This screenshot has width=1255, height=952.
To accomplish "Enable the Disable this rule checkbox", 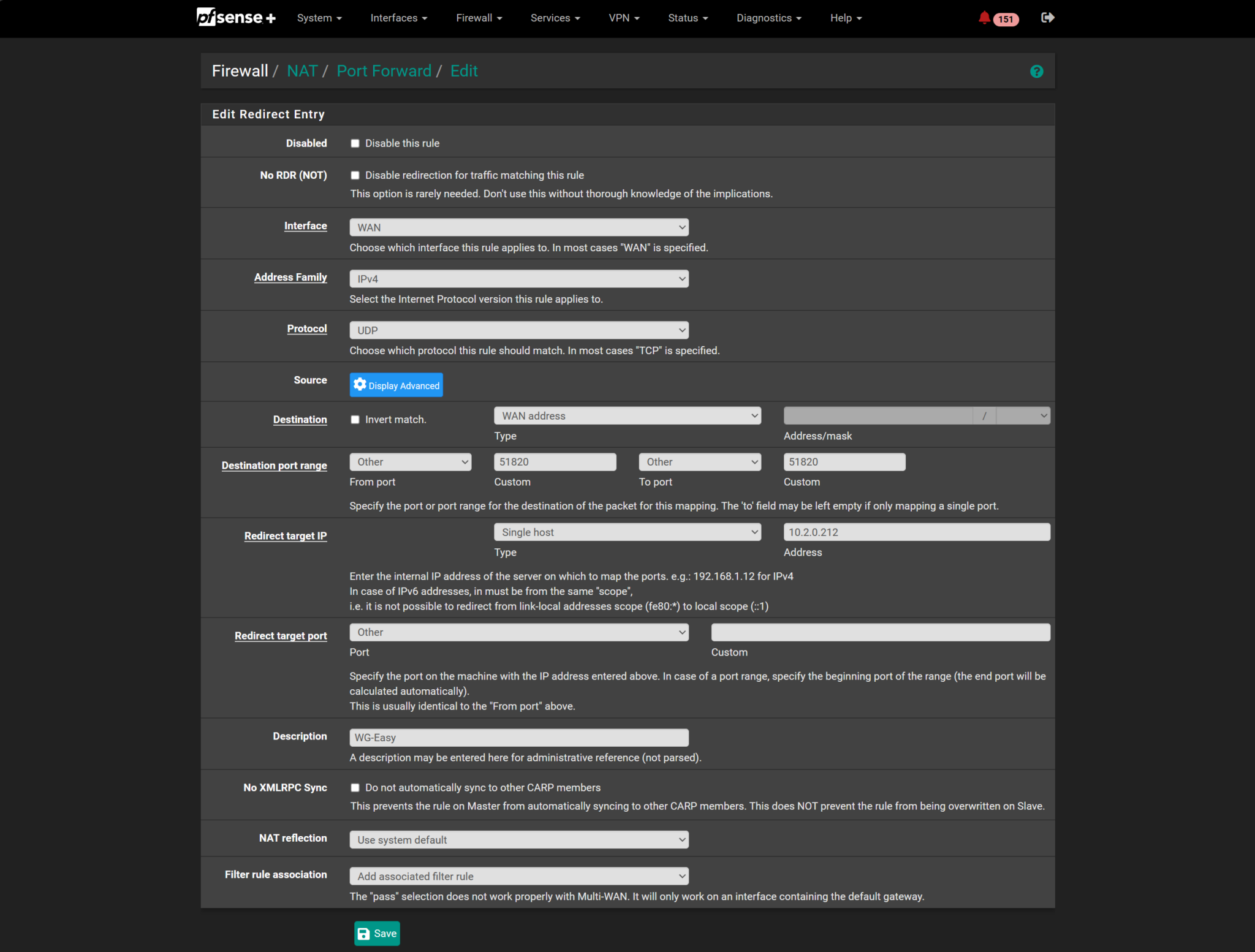I will (355, 143).
